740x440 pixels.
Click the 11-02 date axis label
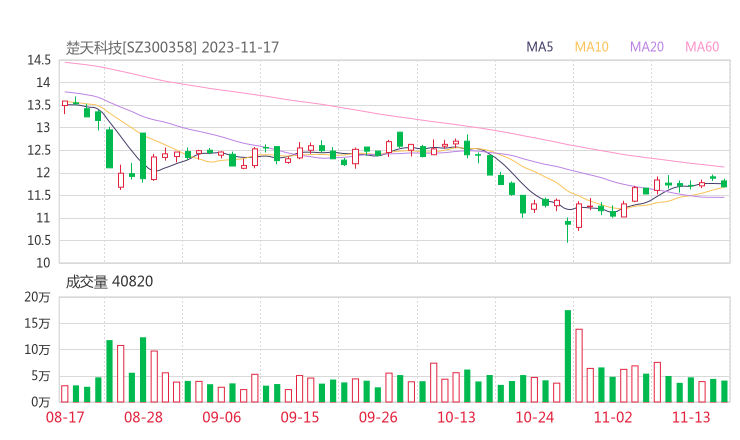point(613,417)
